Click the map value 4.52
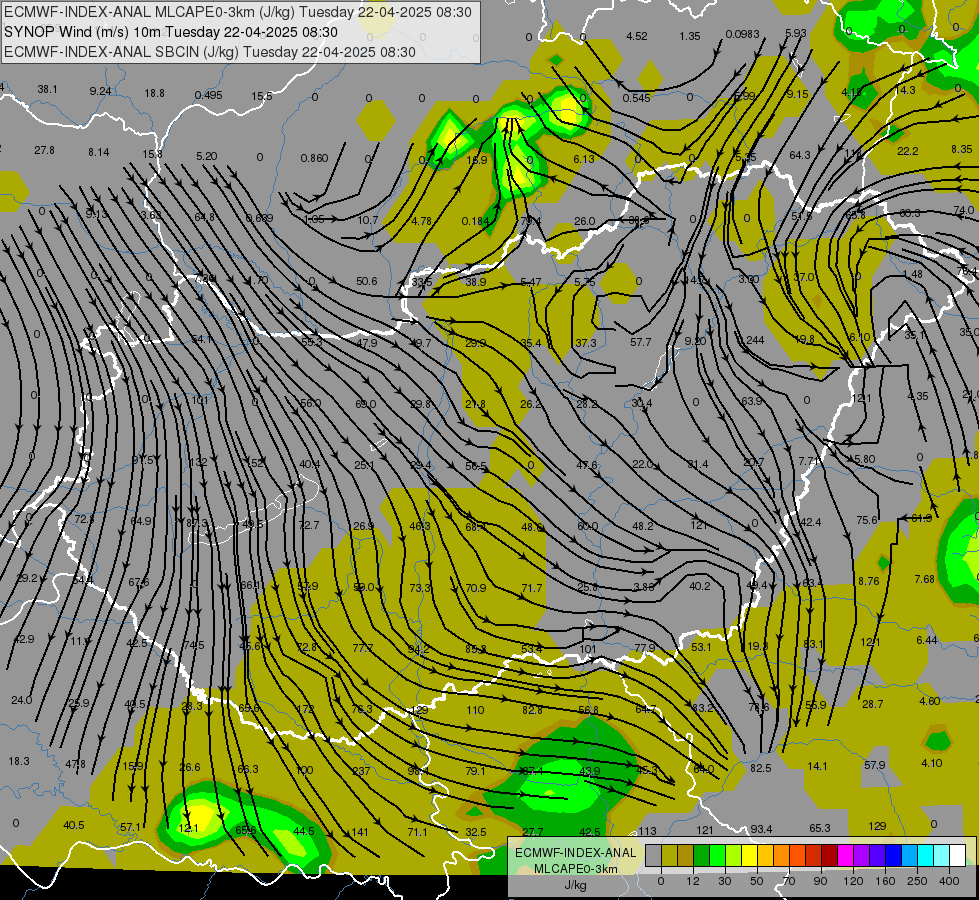 (637, 36)
